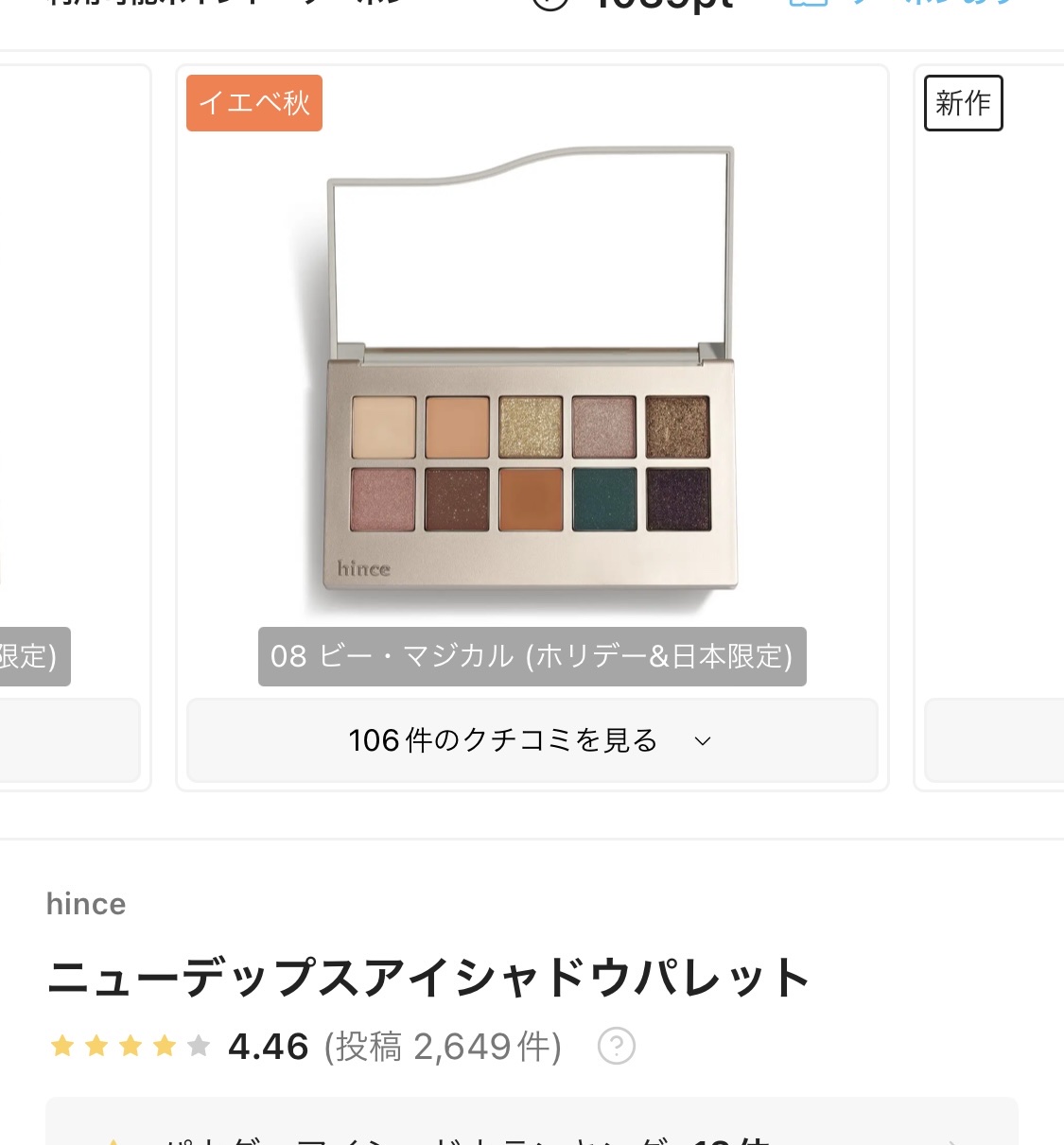The width and height of the screenshot is (1064, 1145).
Task: Tap the 新作 badge on the next card
Action: (963, 103)
